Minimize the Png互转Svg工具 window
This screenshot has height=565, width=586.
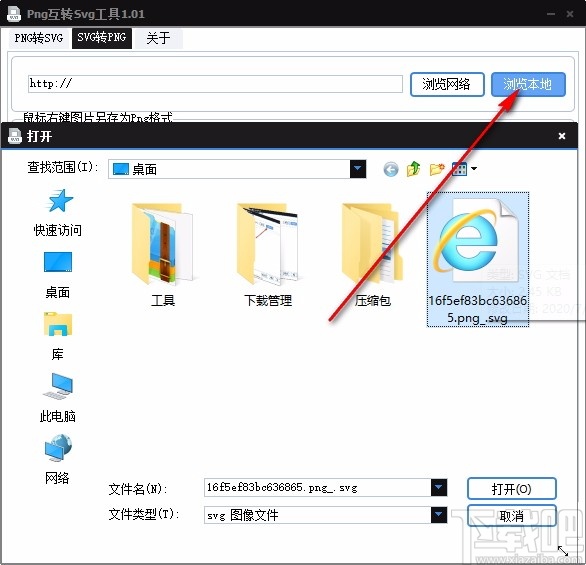[550, 14]
